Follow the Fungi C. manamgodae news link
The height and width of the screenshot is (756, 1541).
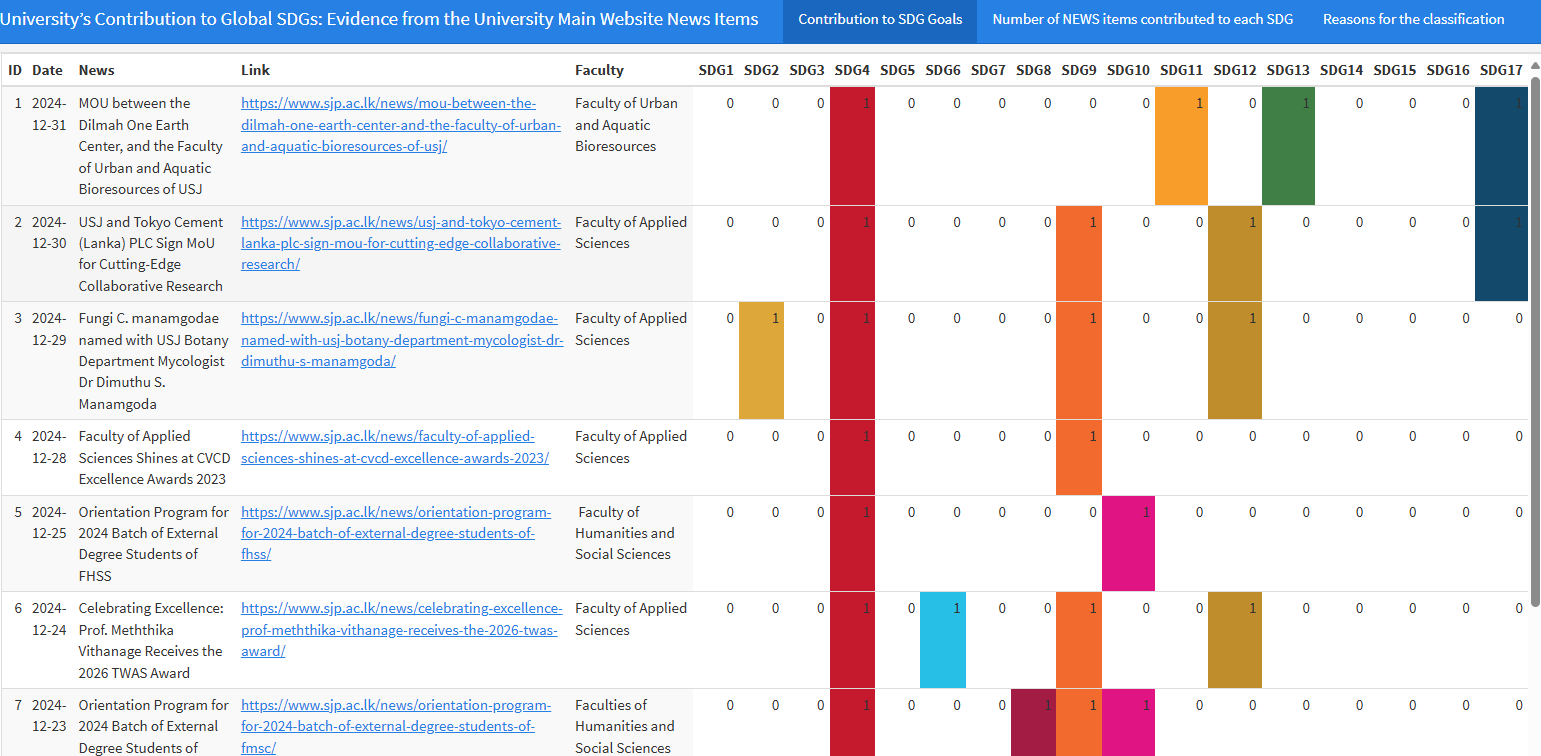pyautogui.click(x=400, y=340)
